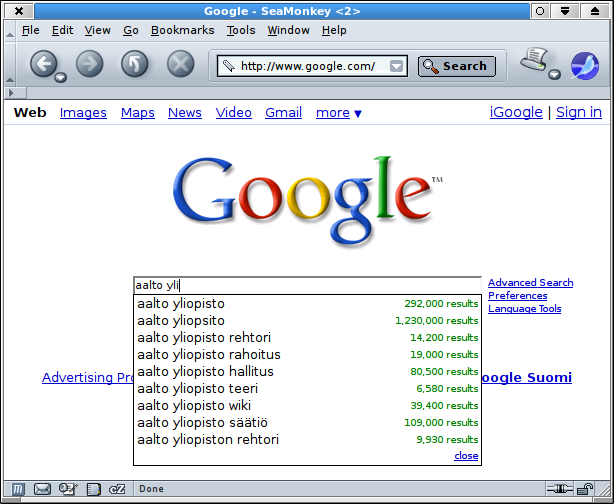Screen dimensions: 614x504
Task: Open the Preferences link
Action: click(517, 296)
